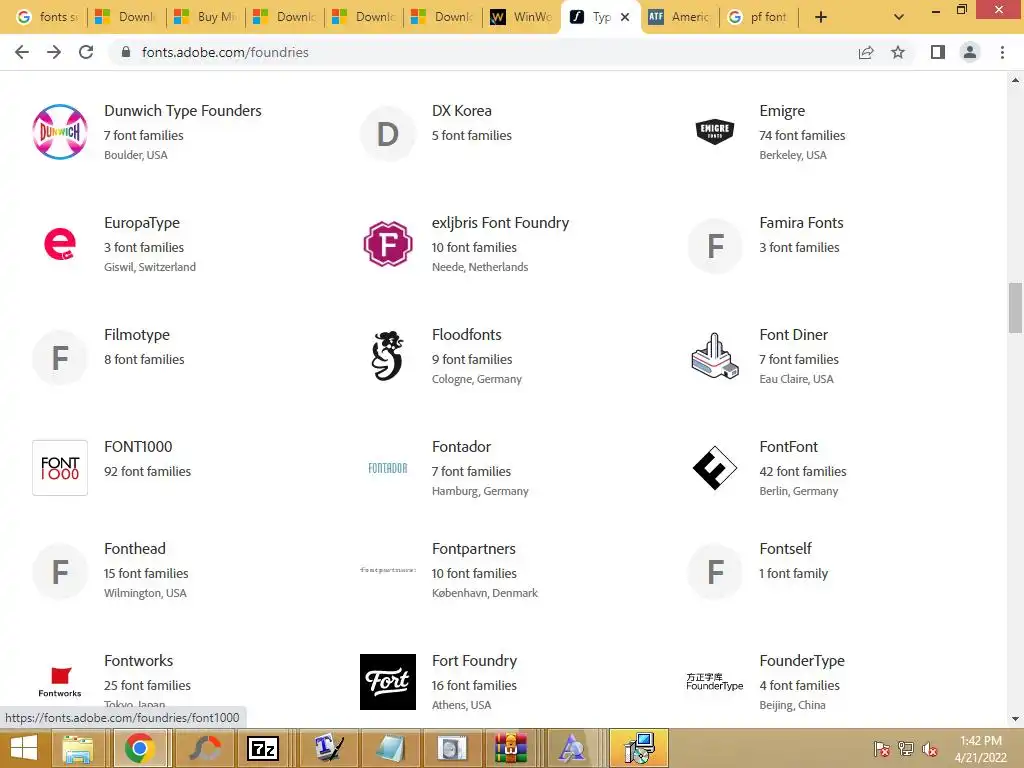Go back to the previous page

tap(22, 52)
